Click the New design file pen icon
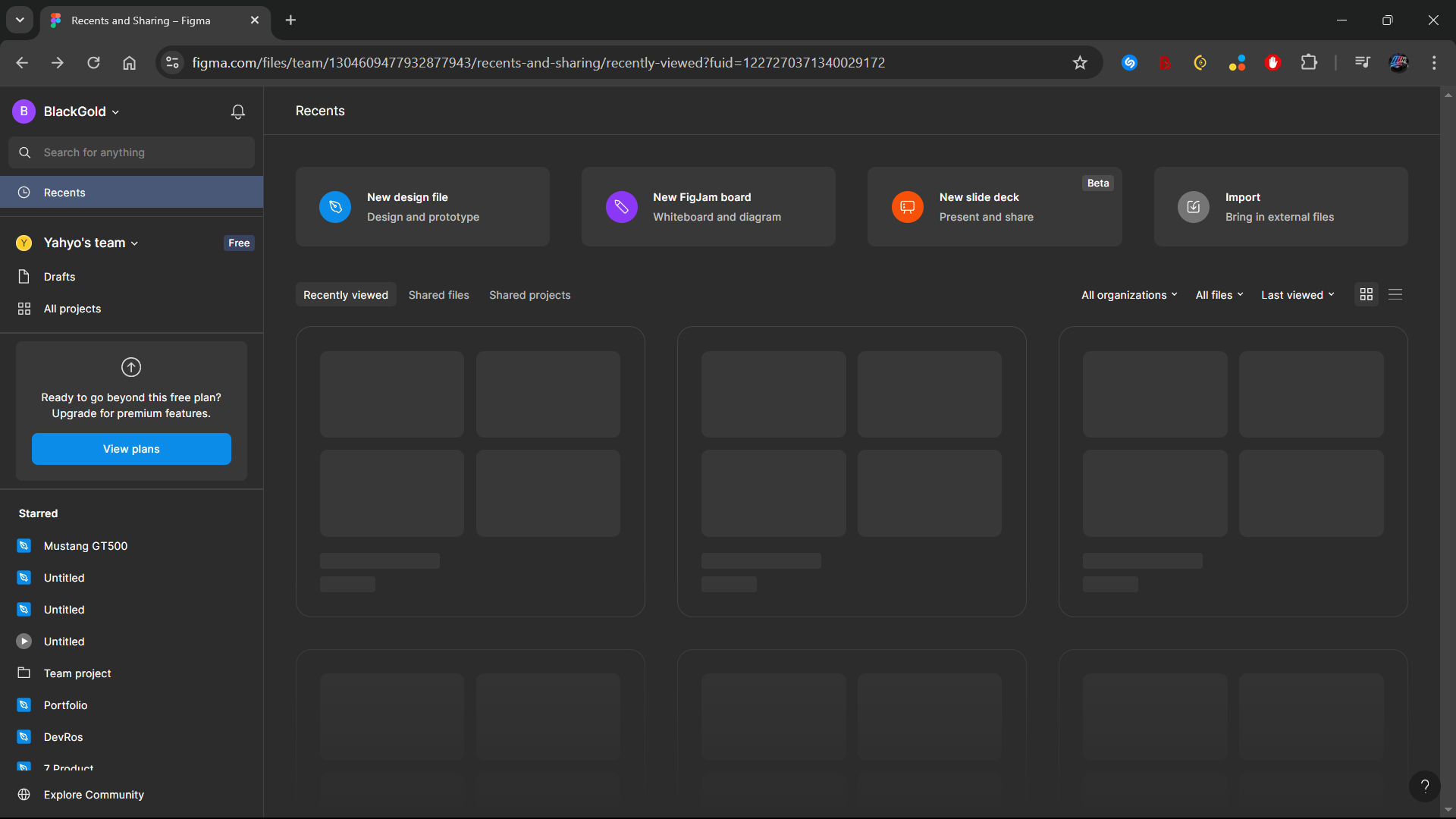1456x819 pixels. 335,207
